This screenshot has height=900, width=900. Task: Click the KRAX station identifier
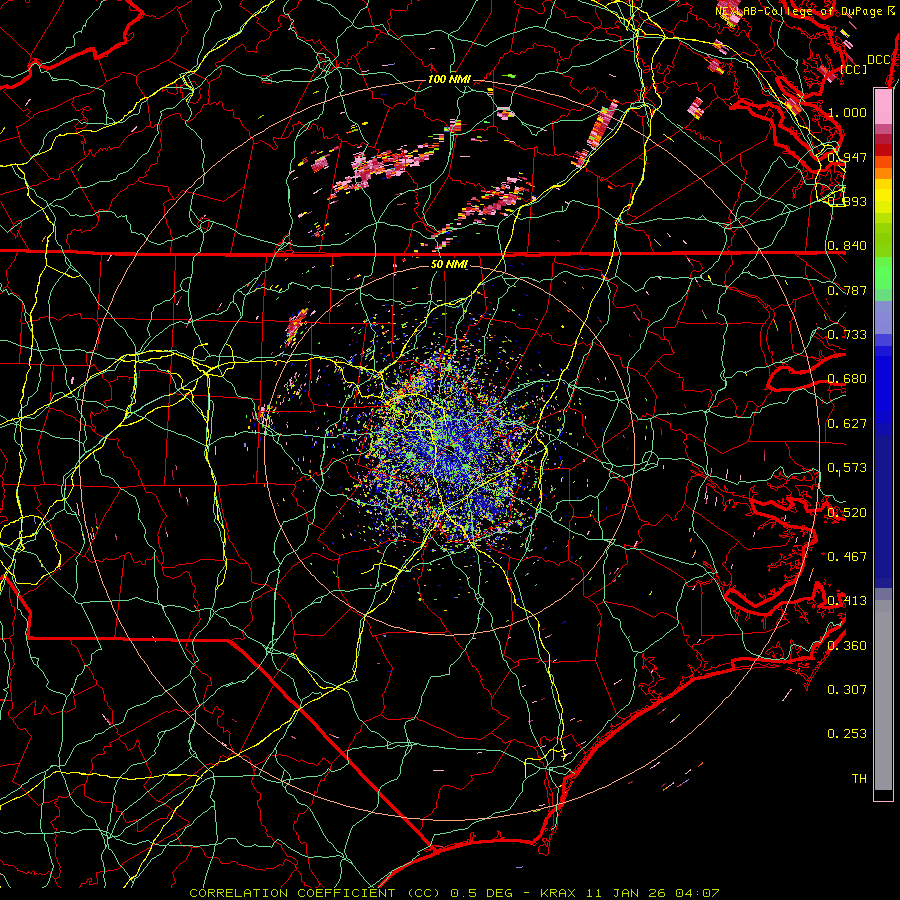(x=560, y=893)
